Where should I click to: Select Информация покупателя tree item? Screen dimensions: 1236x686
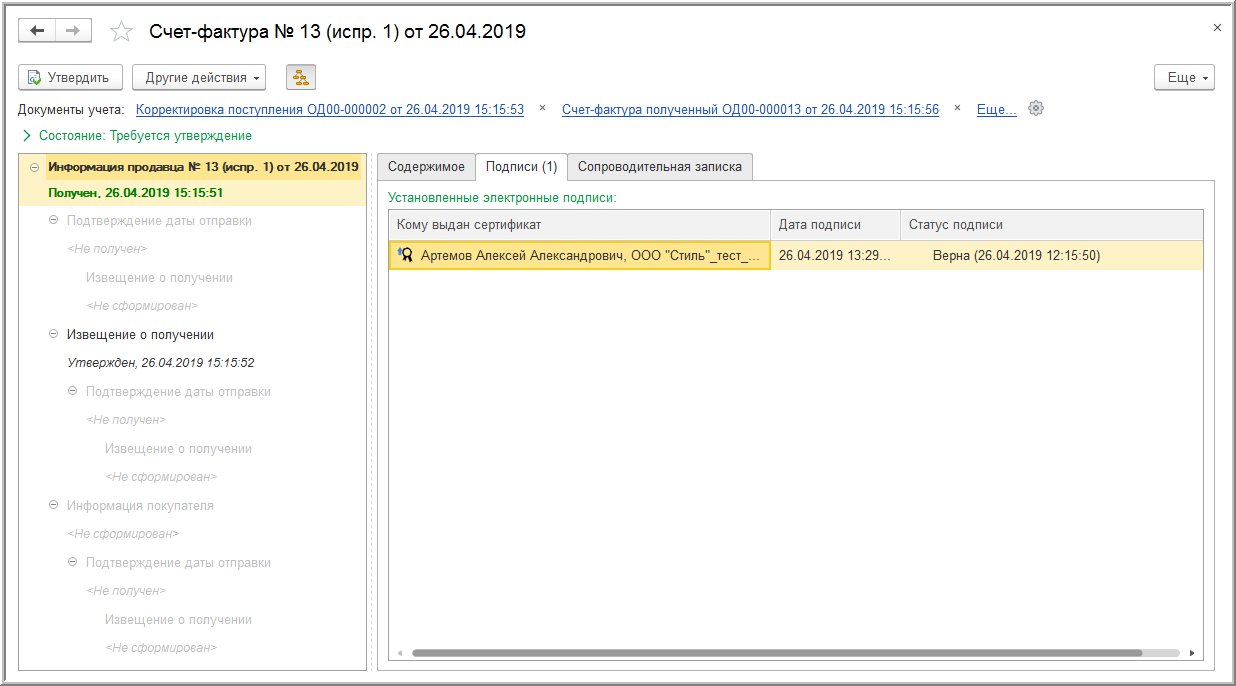(x=140, y=506)
